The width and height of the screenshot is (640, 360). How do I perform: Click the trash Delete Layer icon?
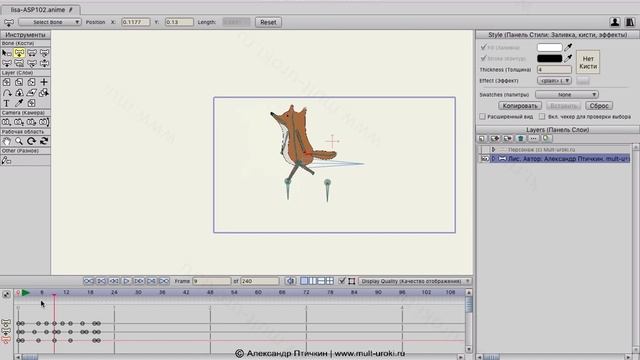pyautogui.click(x=520, y=139)
